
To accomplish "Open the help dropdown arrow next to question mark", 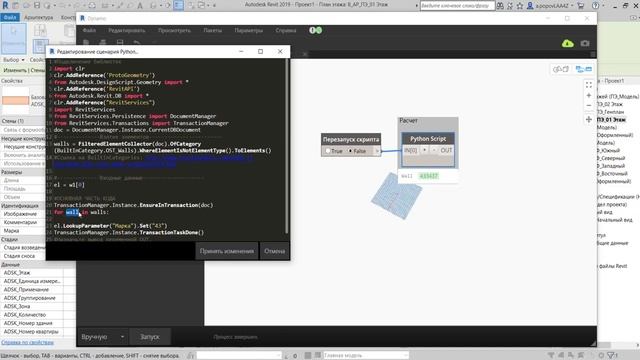I will [604, 6].
